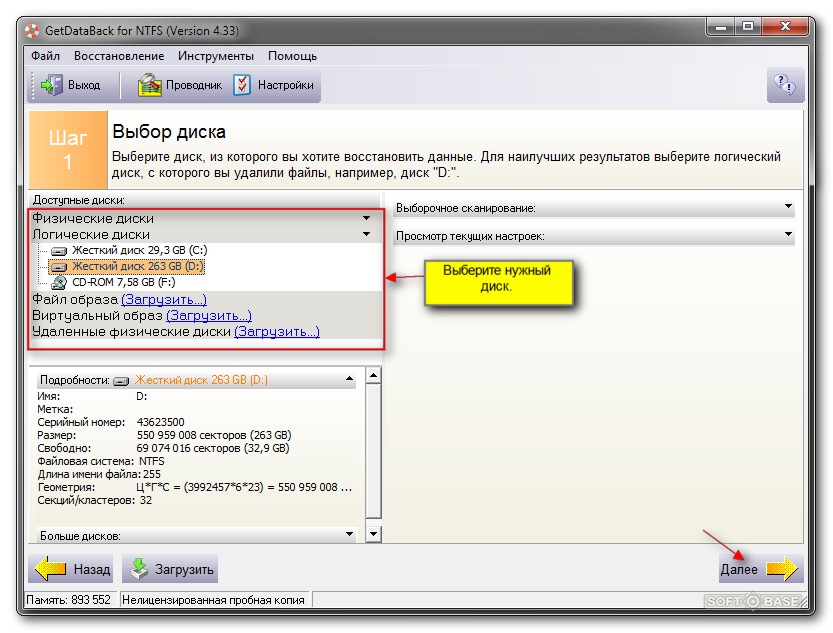Click the serial number 43623500
This screenshot has height=633, width=833.
(160, 422)
